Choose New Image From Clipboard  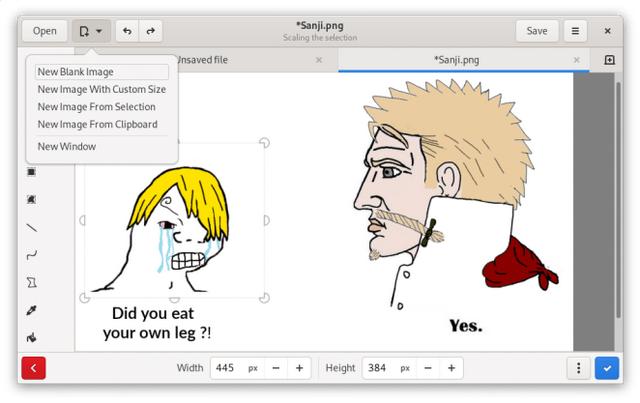coord(97,124)
